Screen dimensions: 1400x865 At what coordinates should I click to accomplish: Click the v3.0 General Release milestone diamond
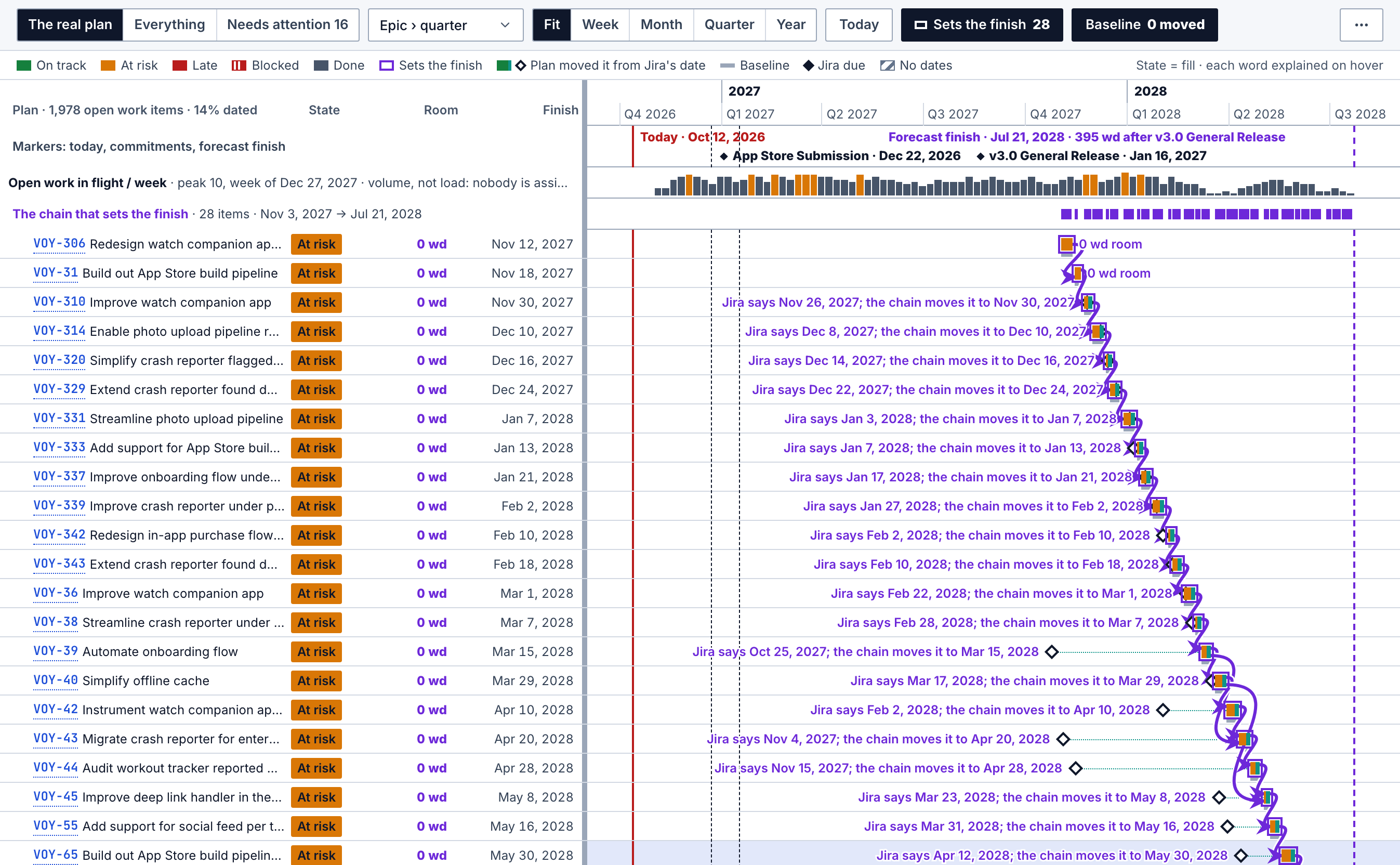(x=980, y=156)
